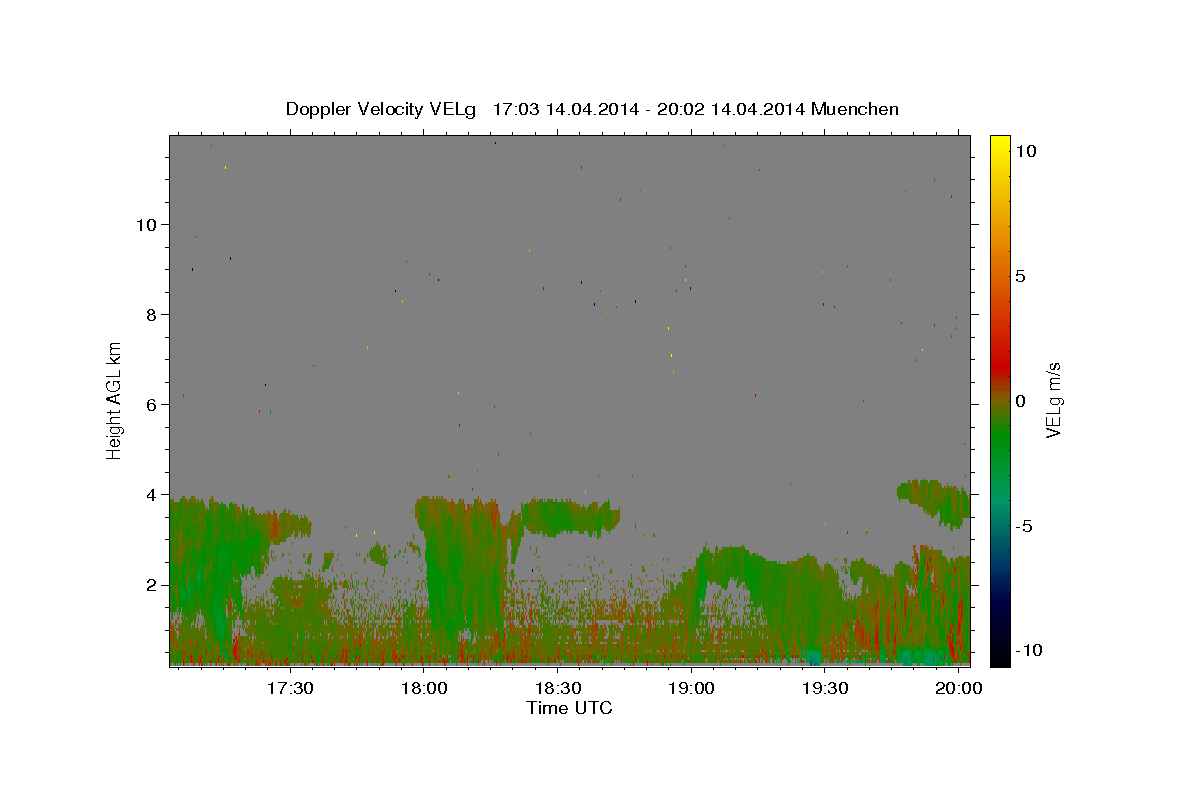The image size is (1200, 800).
Task: Click the 17:30 time tick label
Action: (x=291, y=689)
